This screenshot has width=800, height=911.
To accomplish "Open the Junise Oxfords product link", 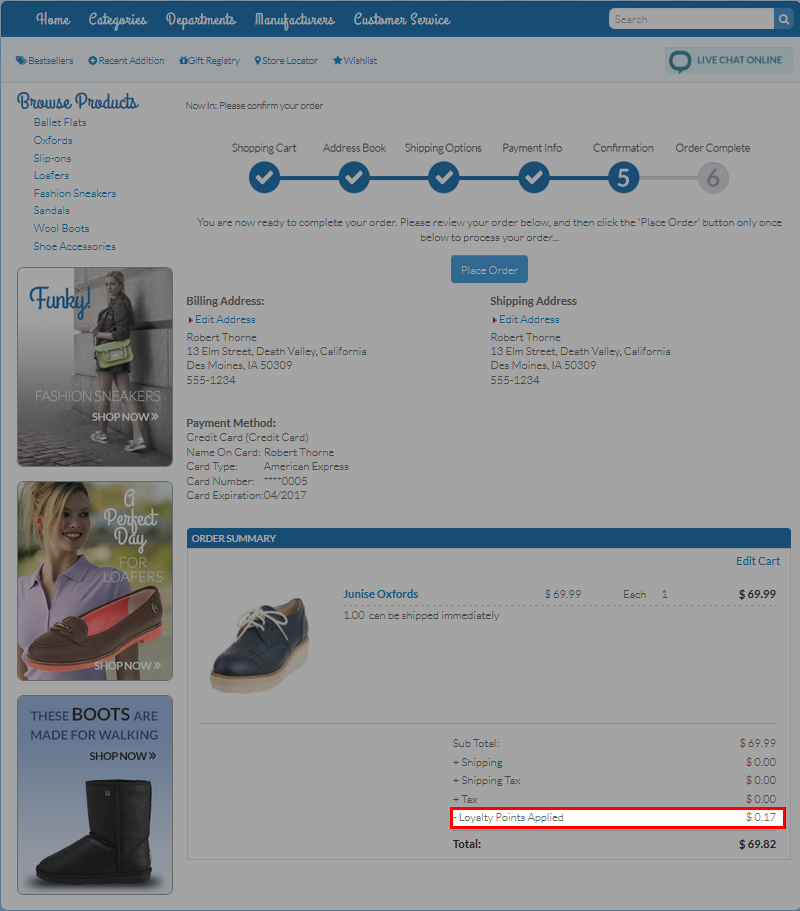I will pos(381,594).
